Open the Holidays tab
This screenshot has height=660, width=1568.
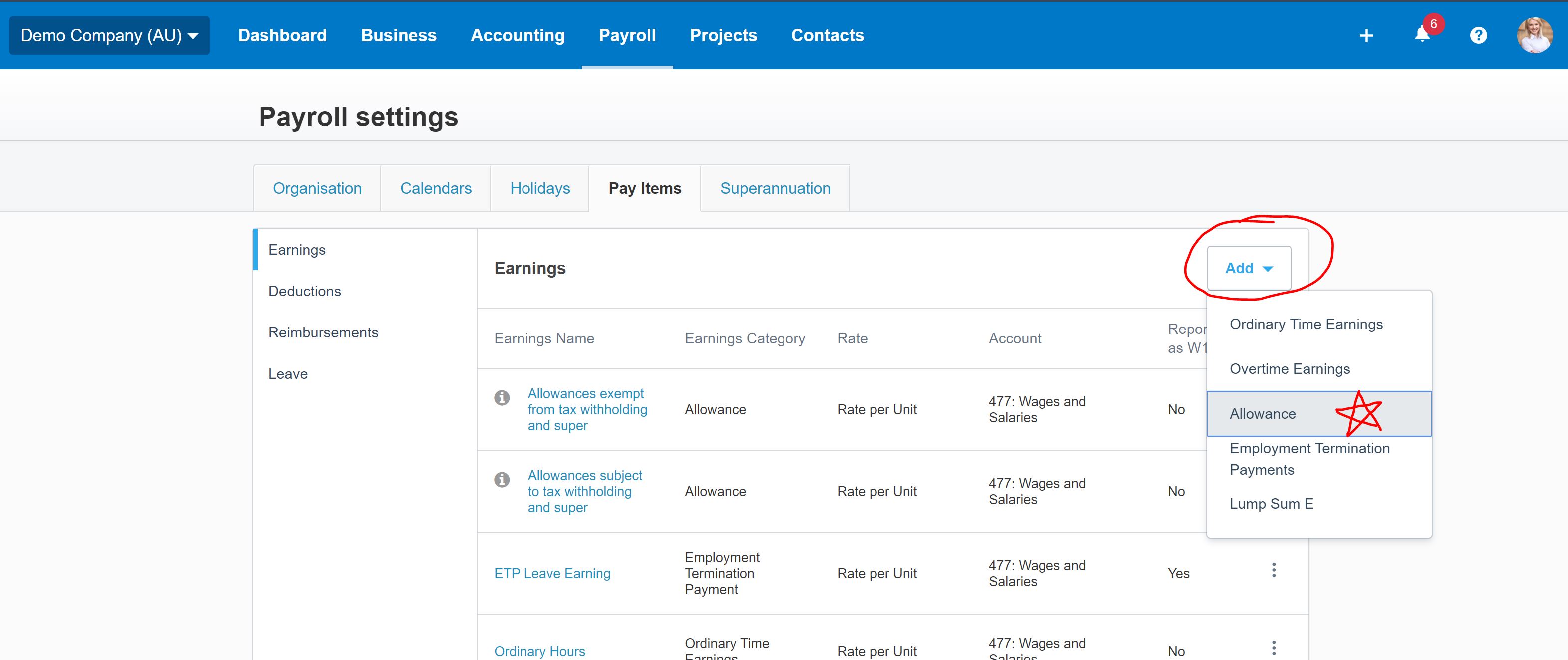pos(540,188)
